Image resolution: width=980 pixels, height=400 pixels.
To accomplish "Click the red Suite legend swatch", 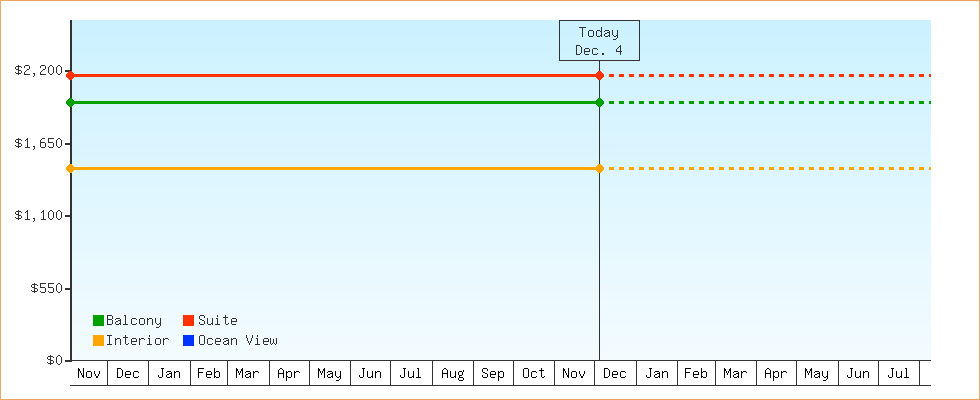I will coord(188,321).
